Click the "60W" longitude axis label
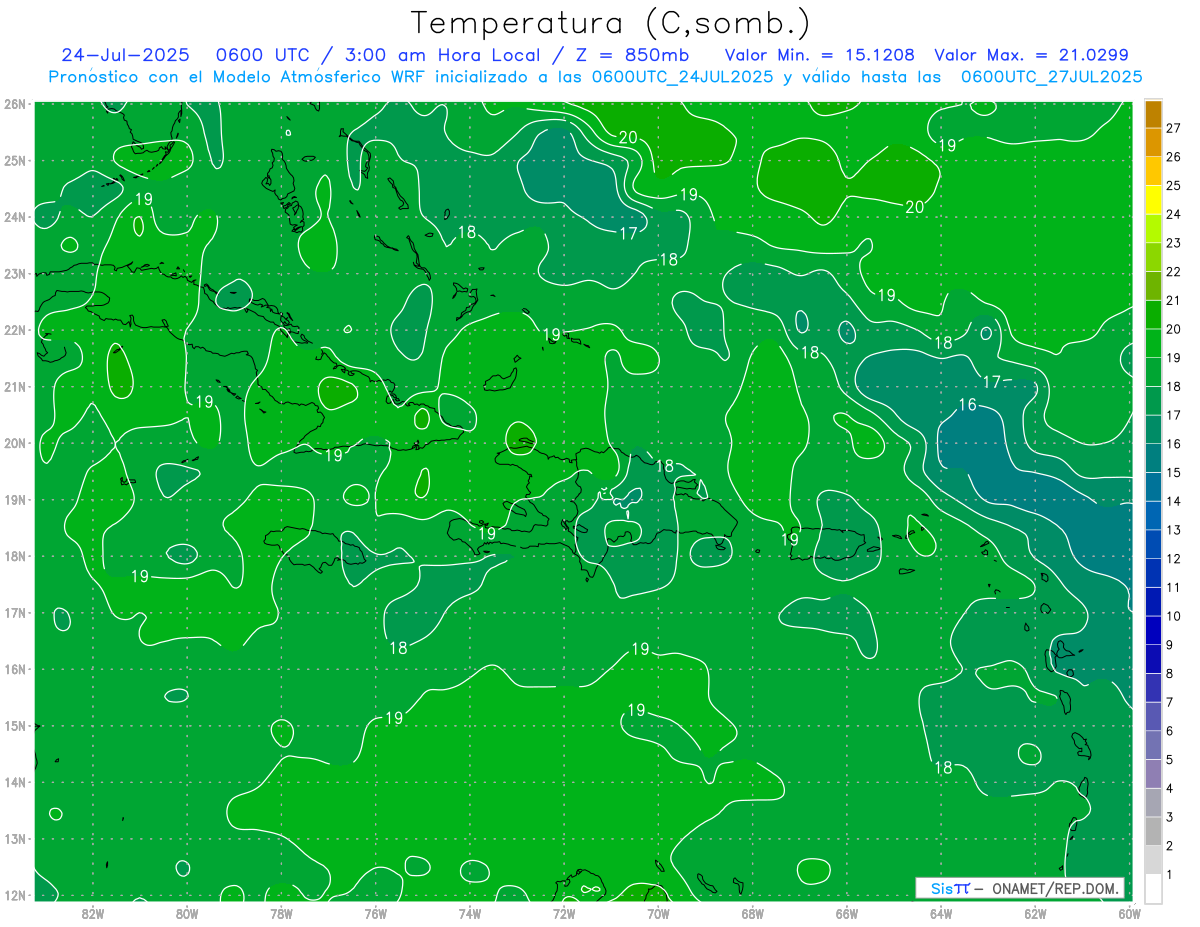Image resolution: width=1200 pixels, height=927 pixels. [x=1129, y=913]
